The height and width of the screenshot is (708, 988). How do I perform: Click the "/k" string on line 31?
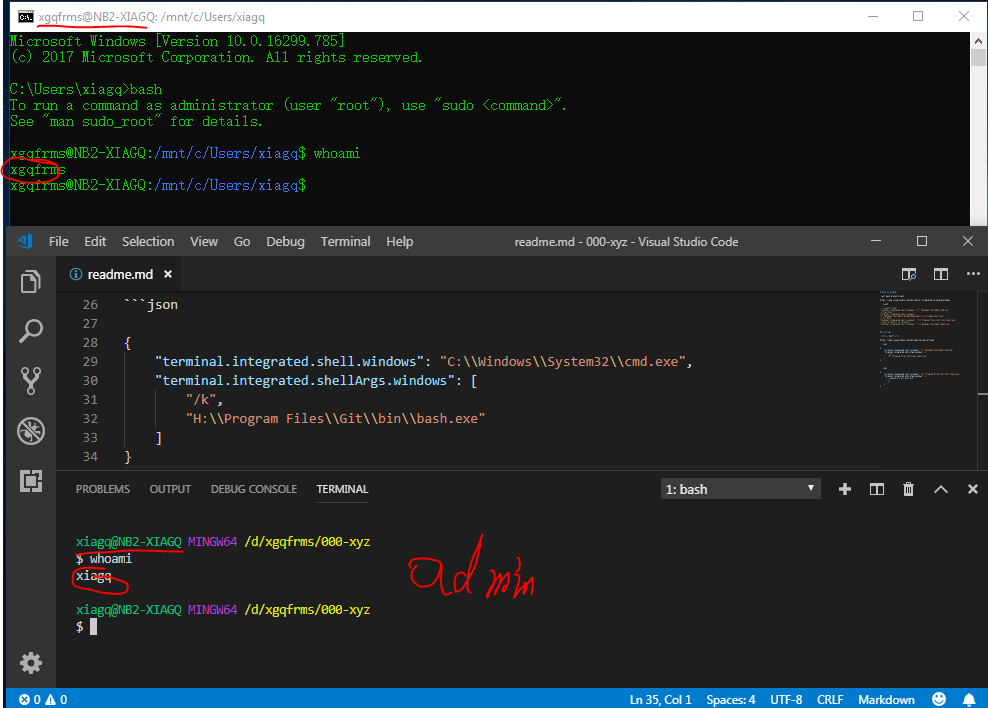coord(201,399)
